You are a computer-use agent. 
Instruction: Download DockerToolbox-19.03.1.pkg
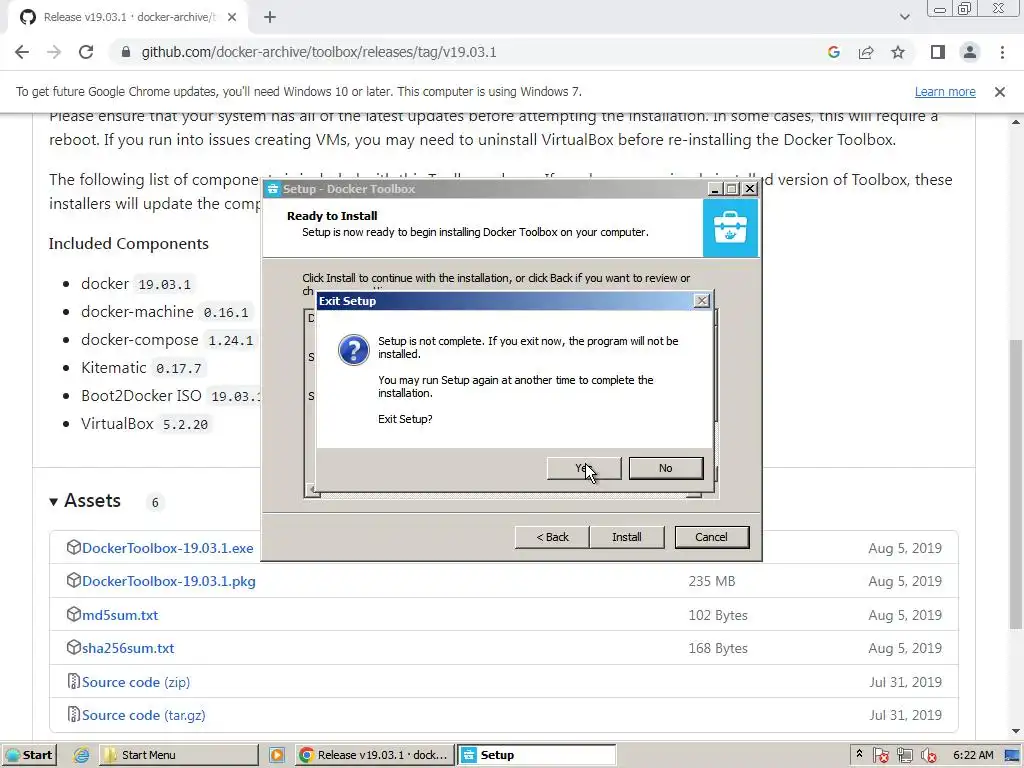click(x=168, y=581)
